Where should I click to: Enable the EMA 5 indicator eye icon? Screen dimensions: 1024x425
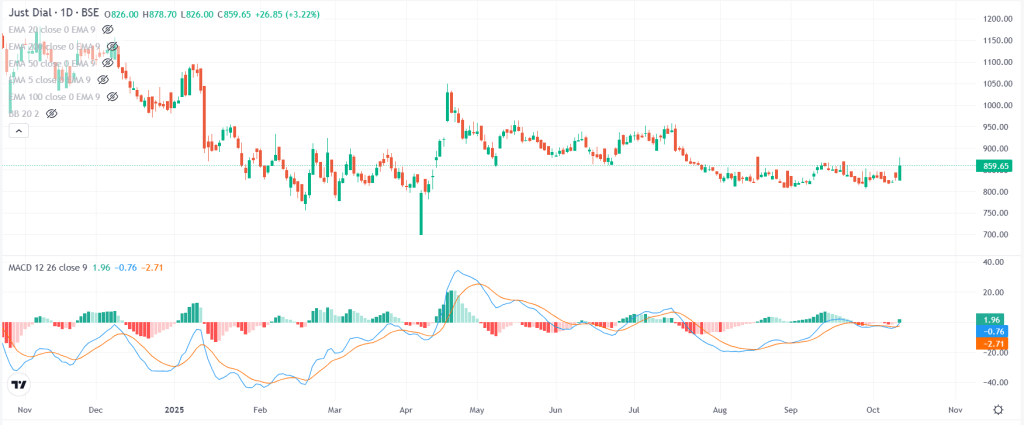(x=103, y=80)
